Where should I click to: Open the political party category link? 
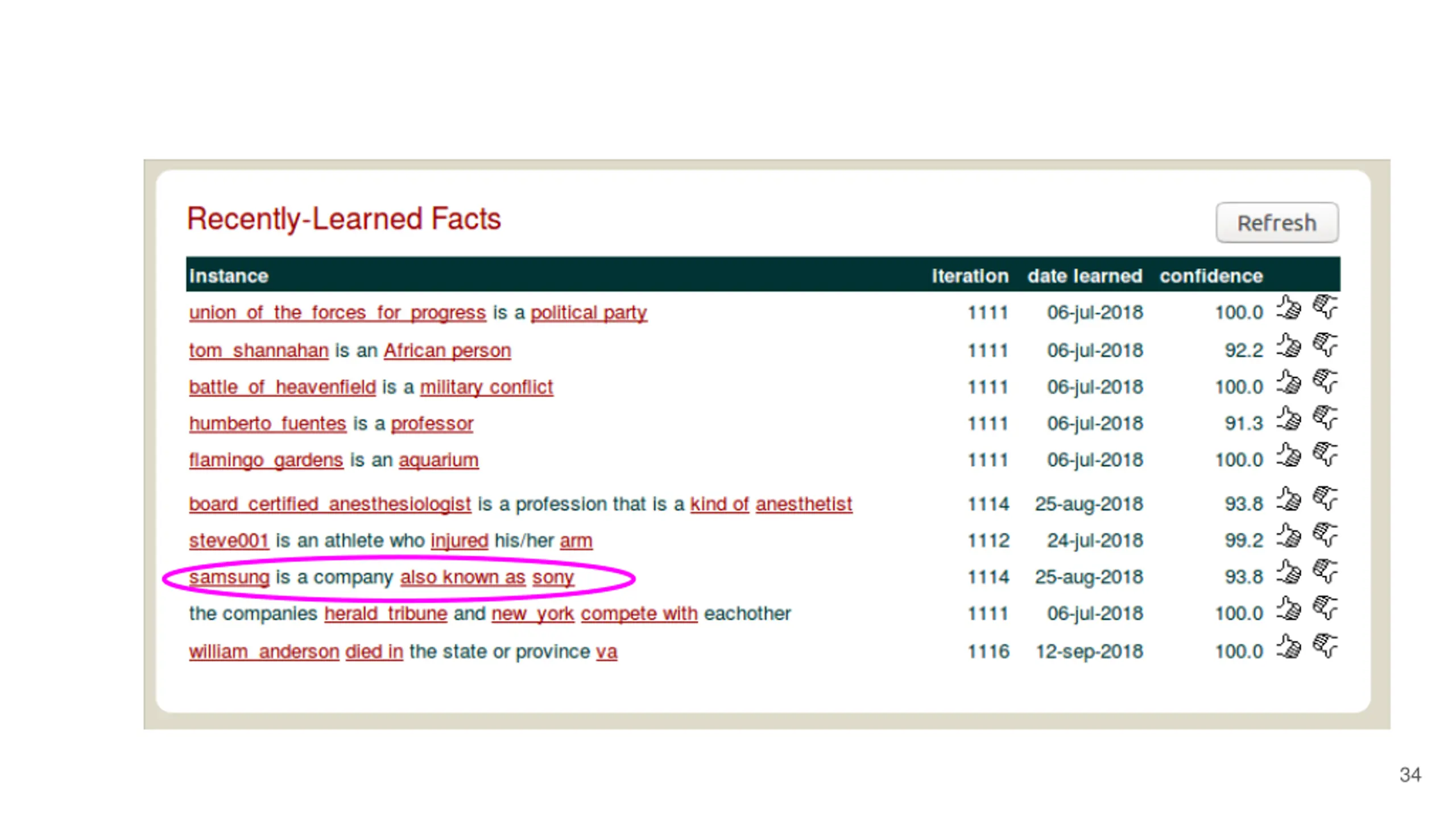click(589, 312)
